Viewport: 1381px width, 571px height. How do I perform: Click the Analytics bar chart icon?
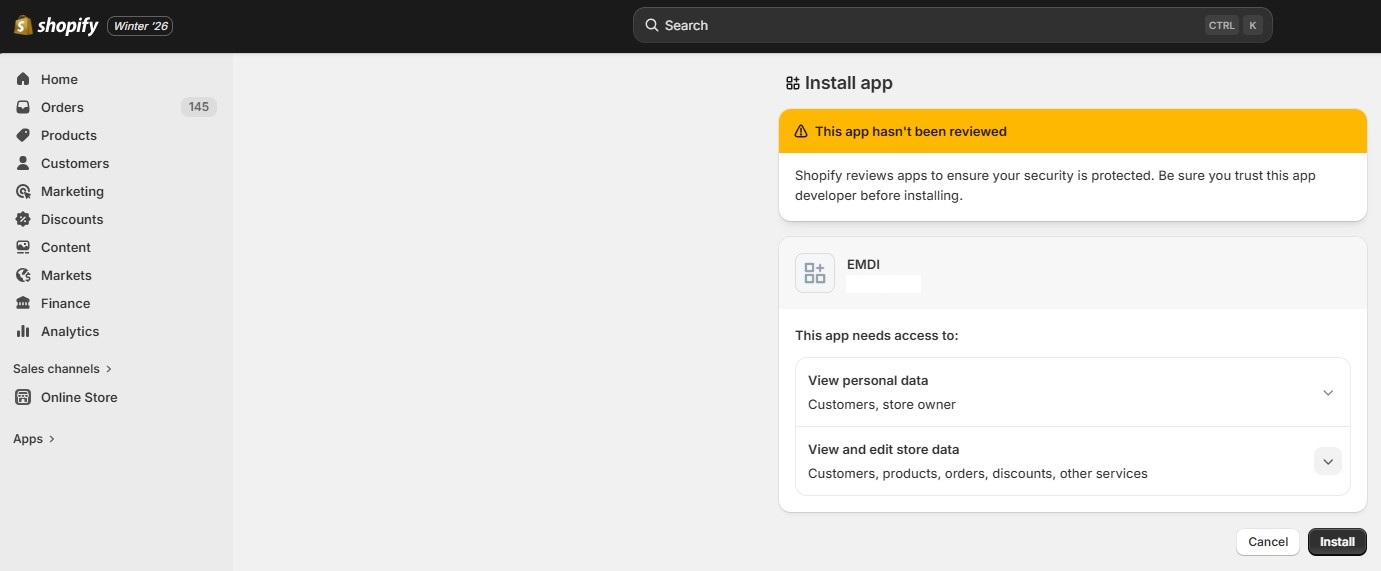click(23, 331)
